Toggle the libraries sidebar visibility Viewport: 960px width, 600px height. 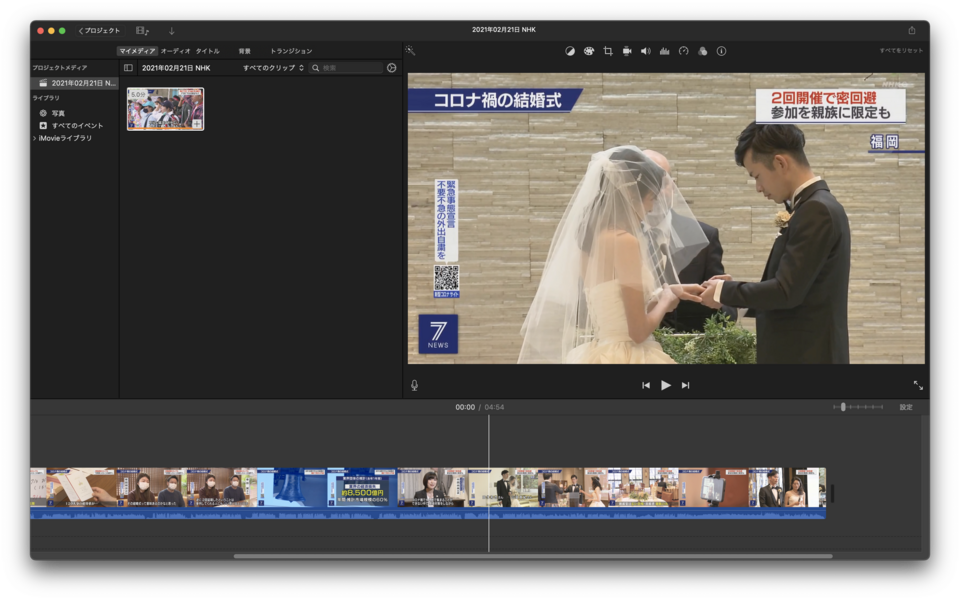point(128,68)
